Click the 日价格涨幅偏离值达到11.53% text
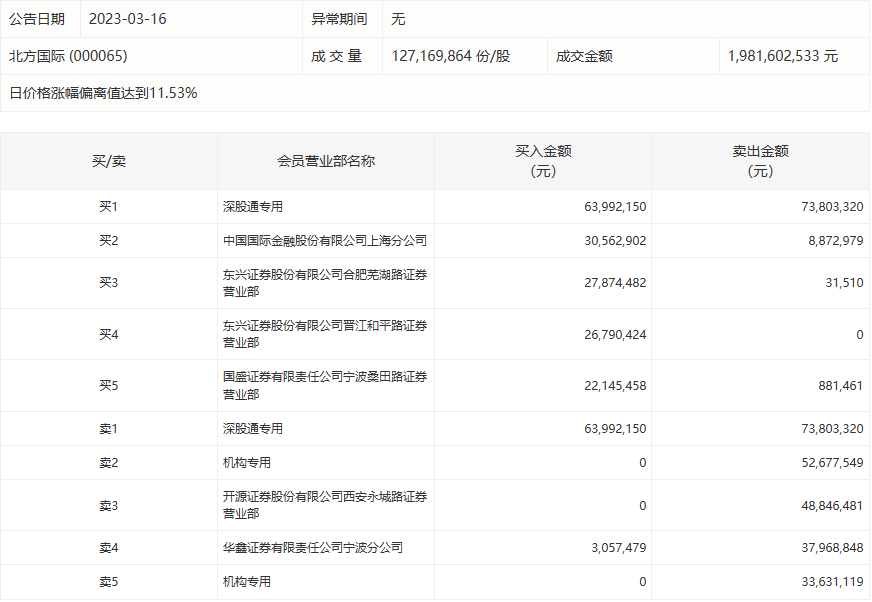Screen dimensions: 872x602 point(103,93)
